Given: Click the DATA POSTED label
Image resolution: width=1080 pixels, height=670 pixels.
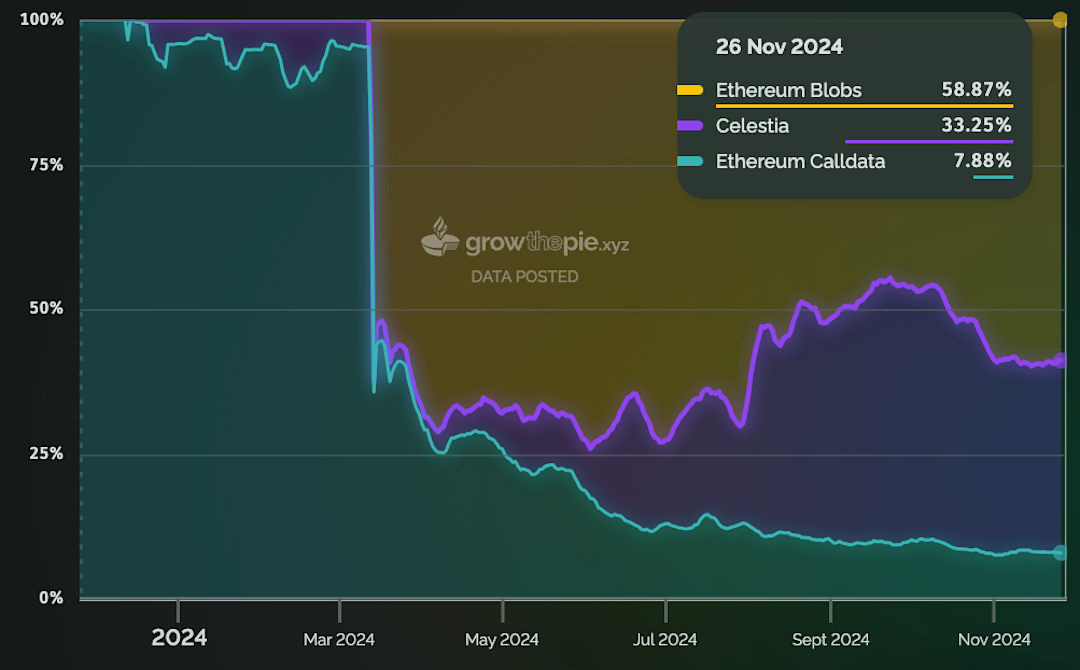Looking at the screenshot, I should point(524,277).
